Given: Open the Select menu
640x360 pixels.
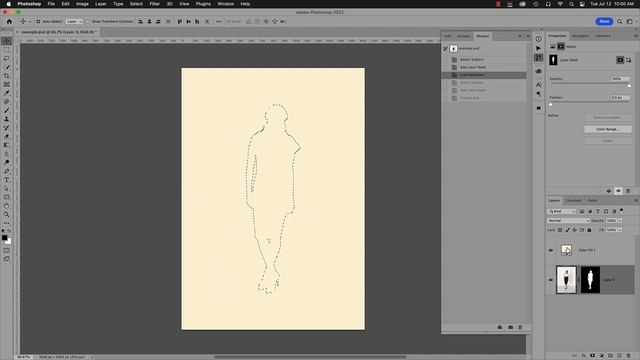Looking at the screenshot, I should (136, 4).
